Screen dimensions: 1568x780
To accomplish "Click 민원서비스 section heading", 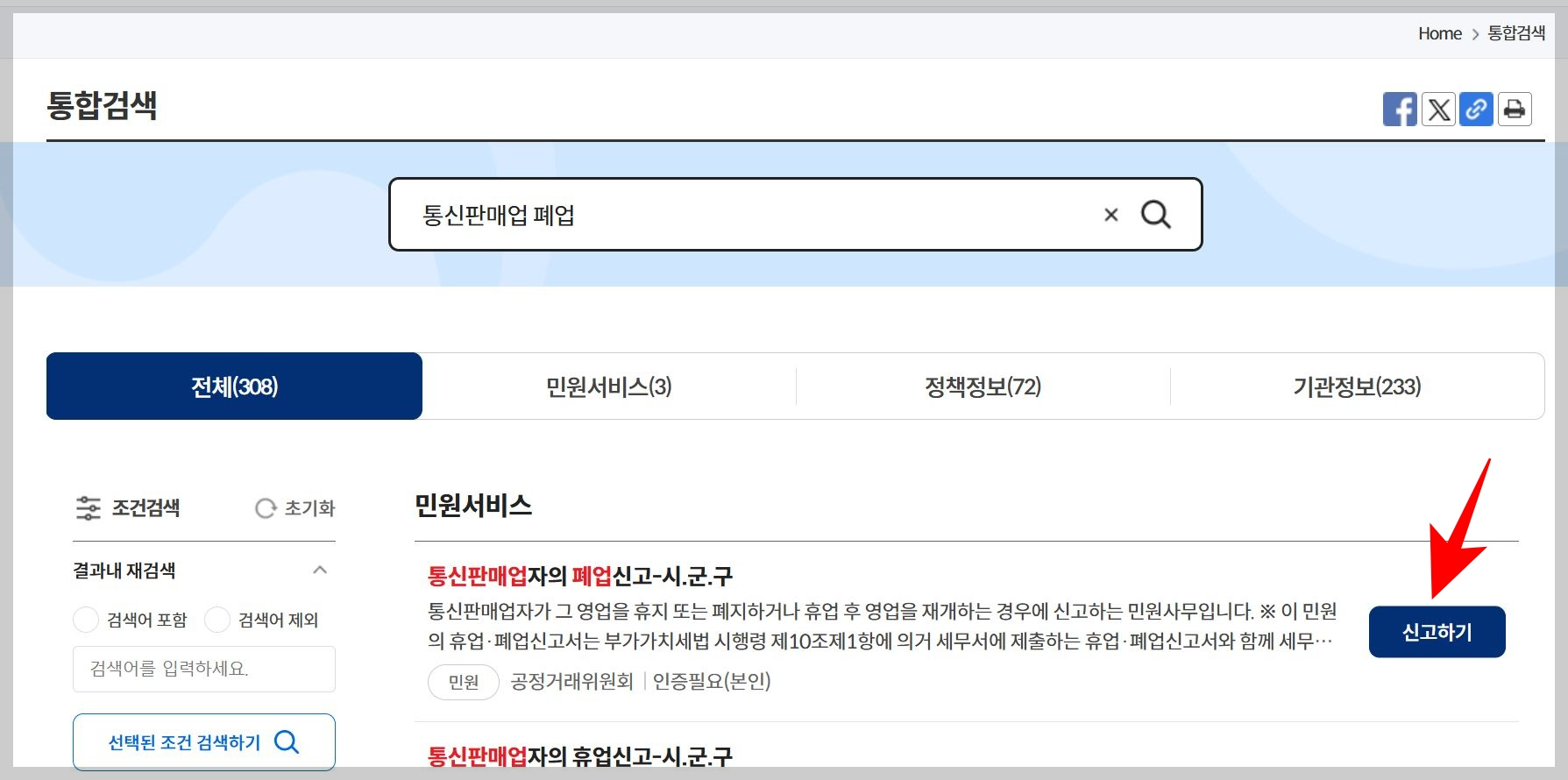I will (x=473, y=506).
